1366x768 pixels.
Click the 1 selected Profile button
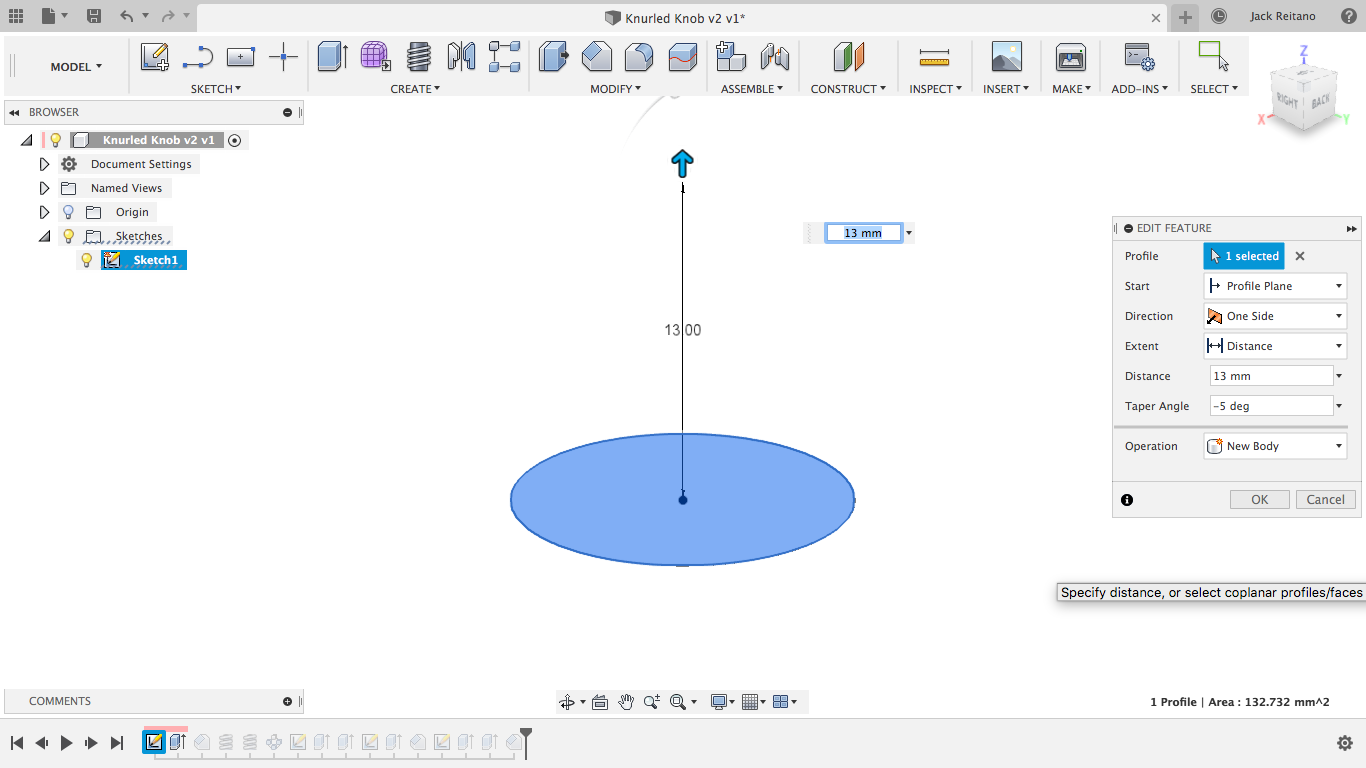point(1244,256)
